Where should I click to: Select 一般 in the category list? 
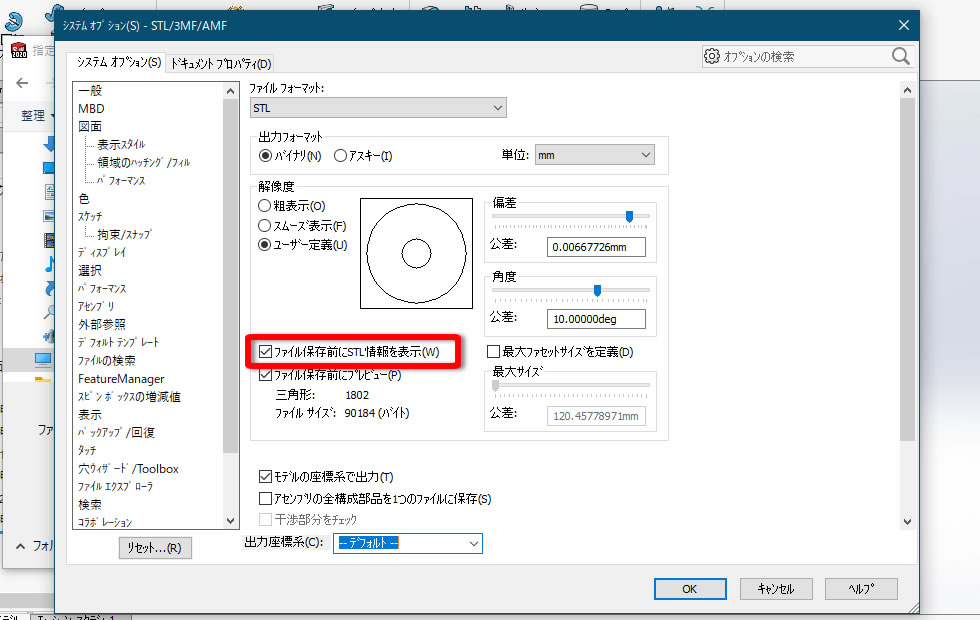click(x=90, y=91)
